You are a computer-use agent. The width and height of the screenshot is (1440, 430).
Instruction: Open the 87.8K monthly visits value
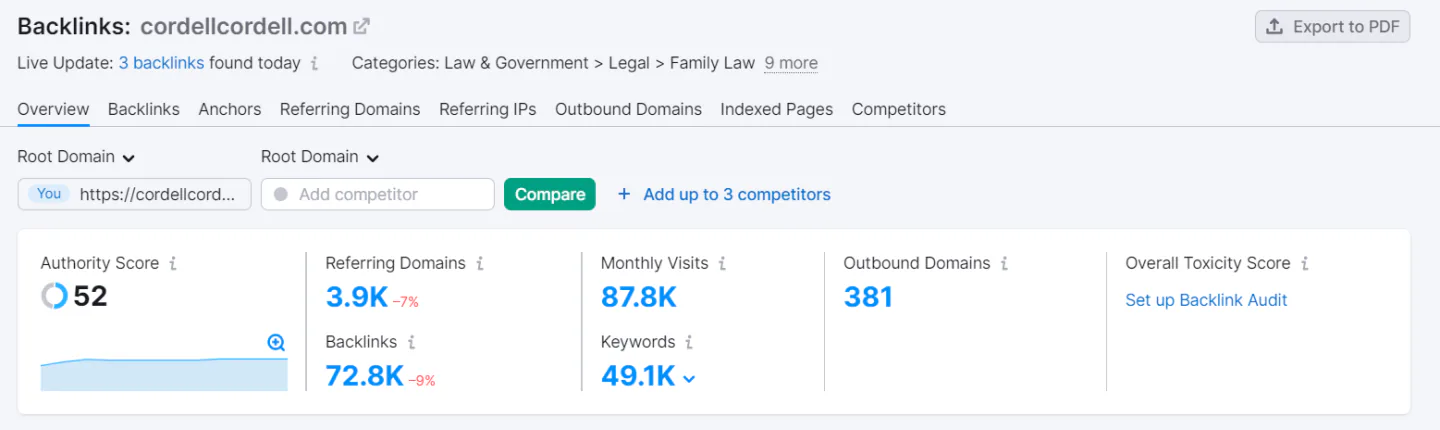click(639, 297)
